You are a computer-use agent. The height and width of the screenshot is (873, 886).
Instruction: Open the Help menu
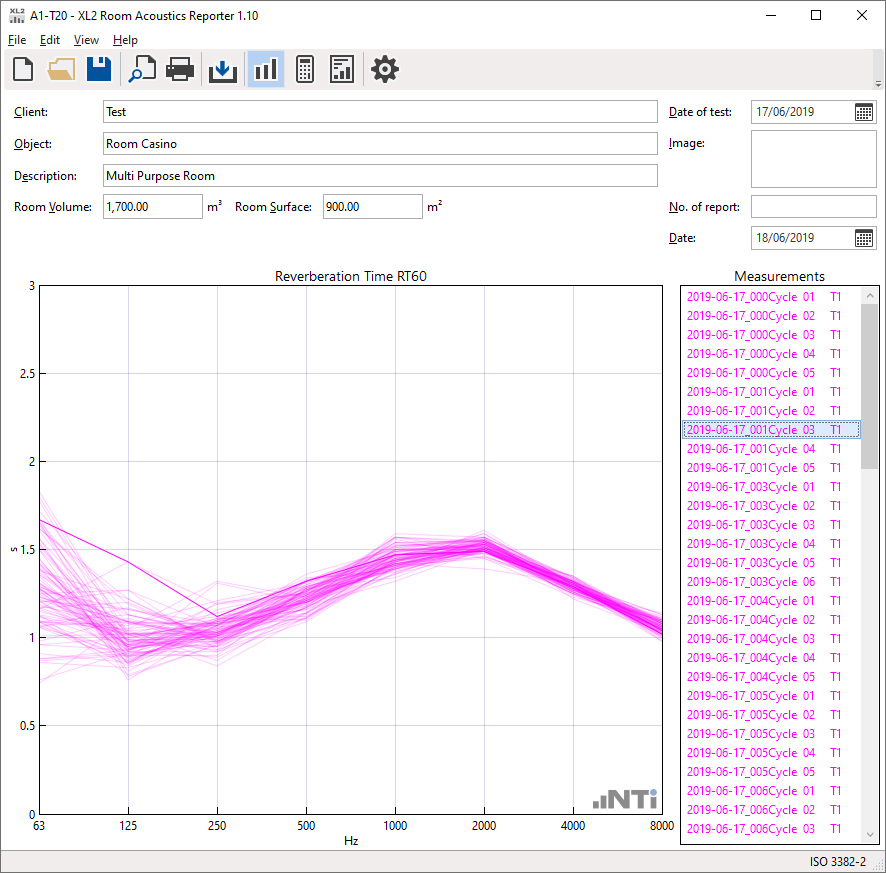click(125, 40)
